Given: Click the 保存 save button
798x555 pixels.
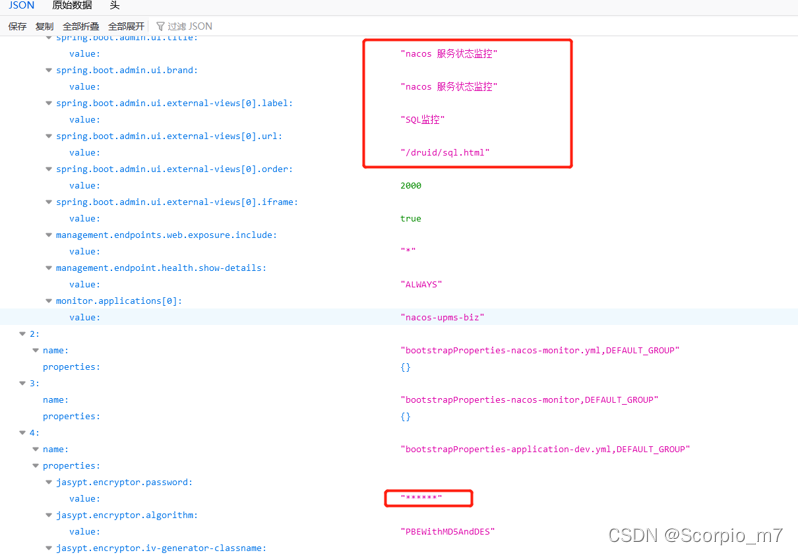Looking at the screenshot, I should pyautogui.click(x=17, y=26).
